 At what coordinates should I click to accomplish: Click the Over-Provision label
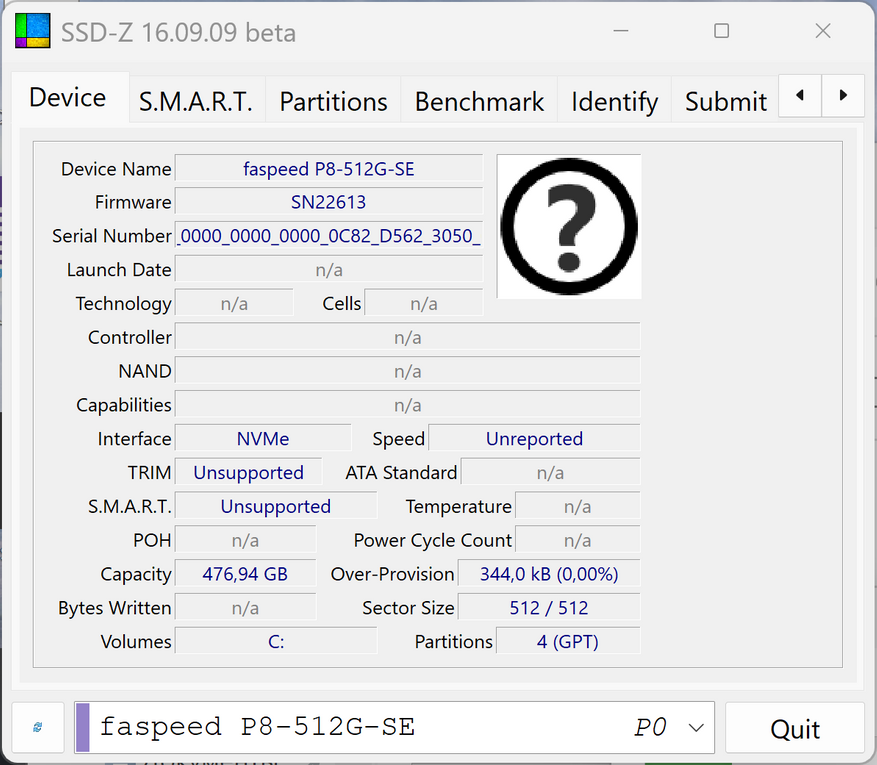click(392, 574)
